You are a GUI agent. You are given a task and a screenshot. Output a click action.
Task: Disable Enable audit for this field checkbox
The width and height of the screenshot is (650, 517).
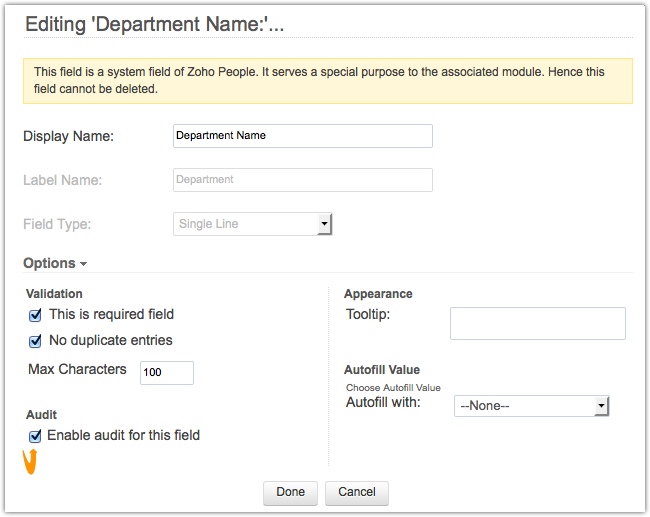coord(35,436)
